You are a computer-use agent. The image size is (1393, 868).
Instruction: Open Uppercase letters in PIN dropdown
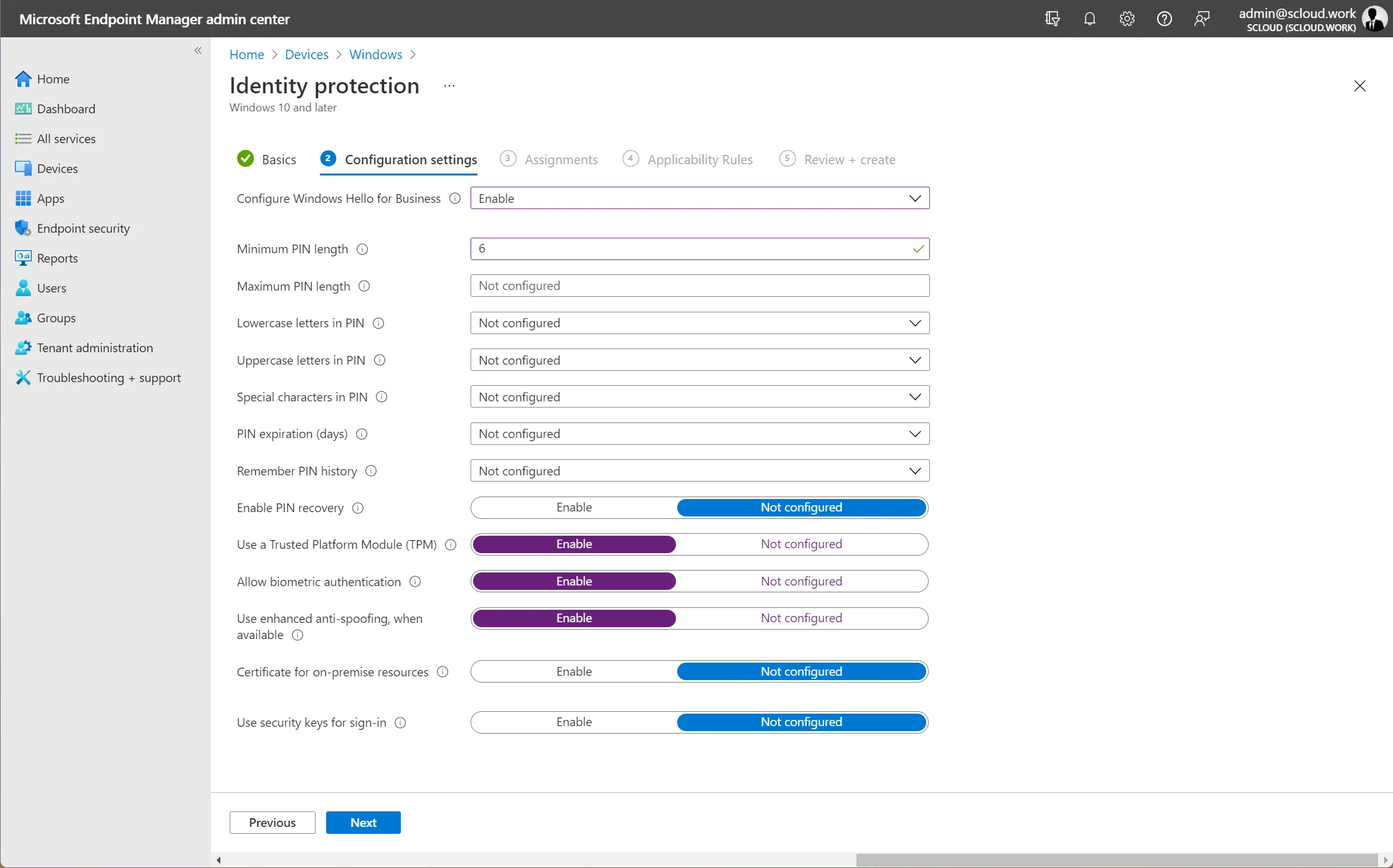coord(700,360)
